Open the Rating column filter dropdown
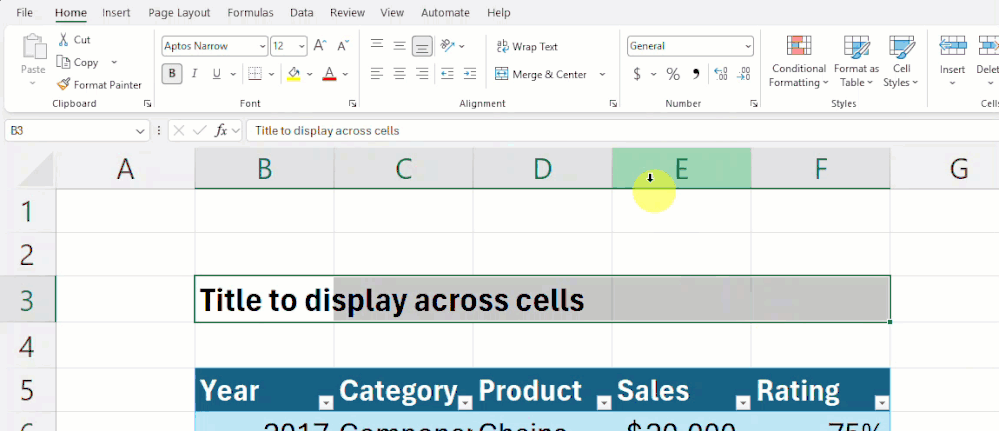The height and width of the screenshot is (431, 999). (882, 402)
